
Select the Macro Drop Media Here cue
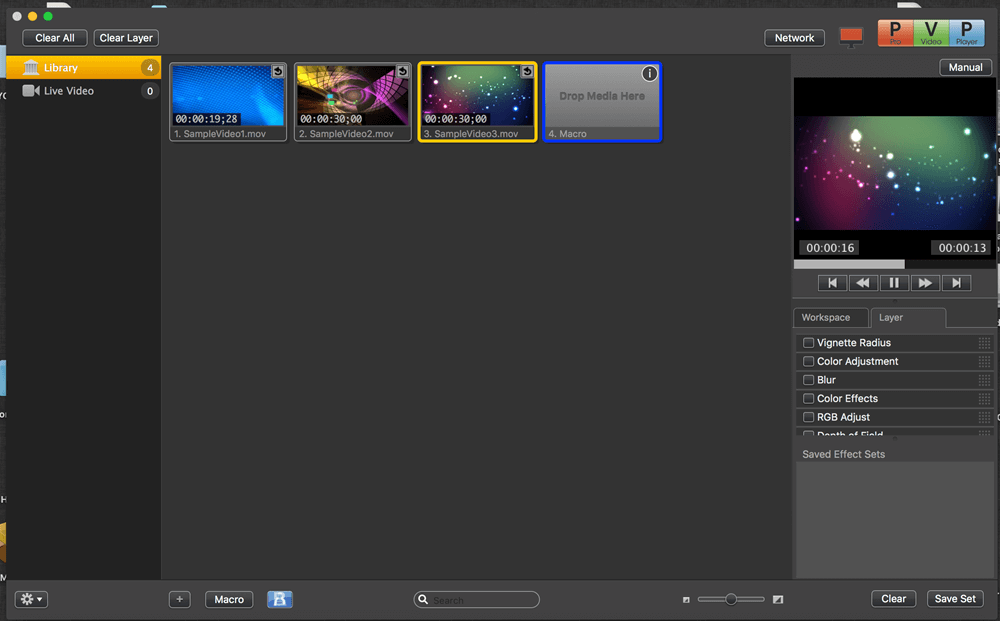[x=602, y=102]
